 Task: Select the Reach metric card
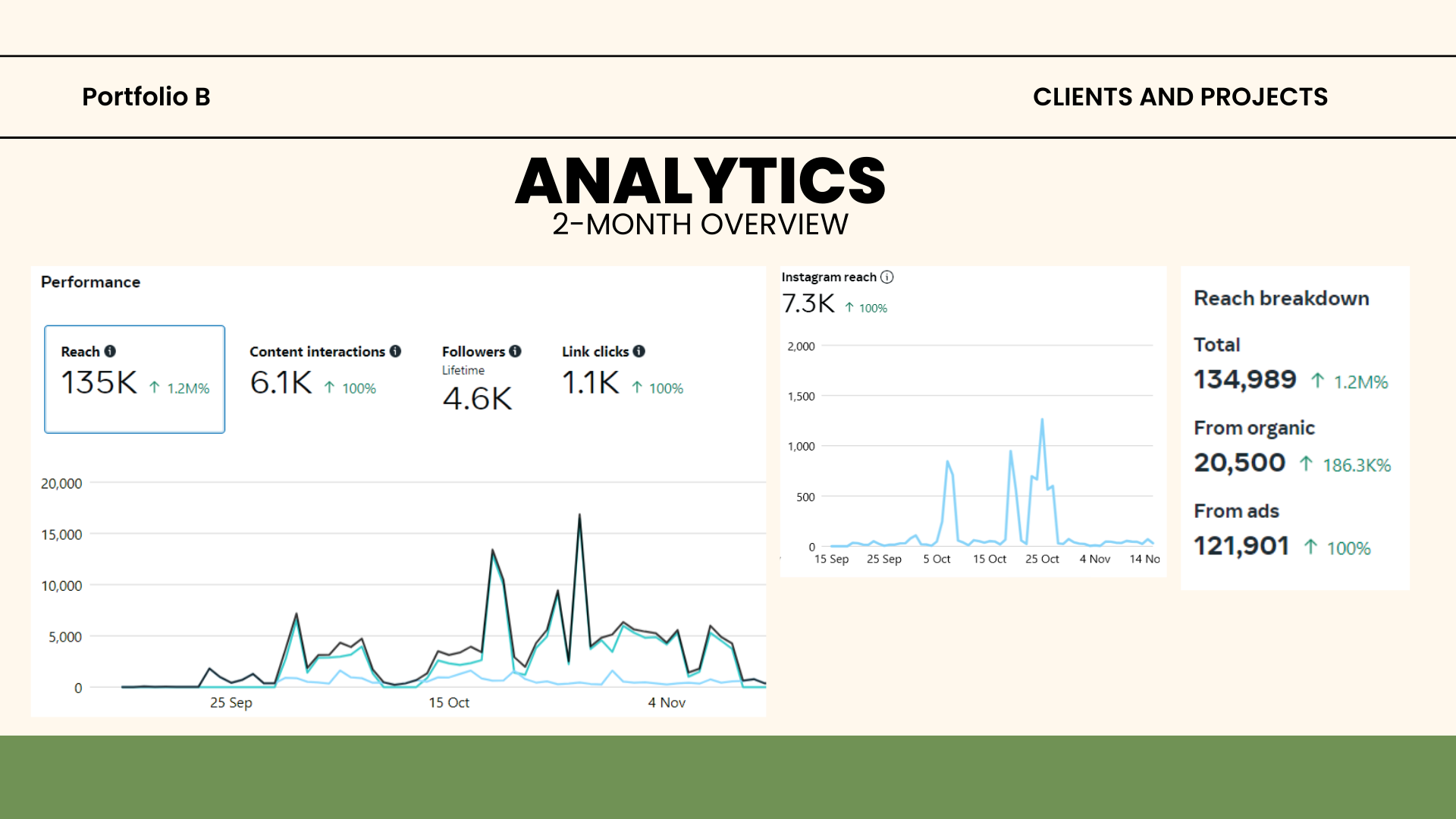click(134, 379)
